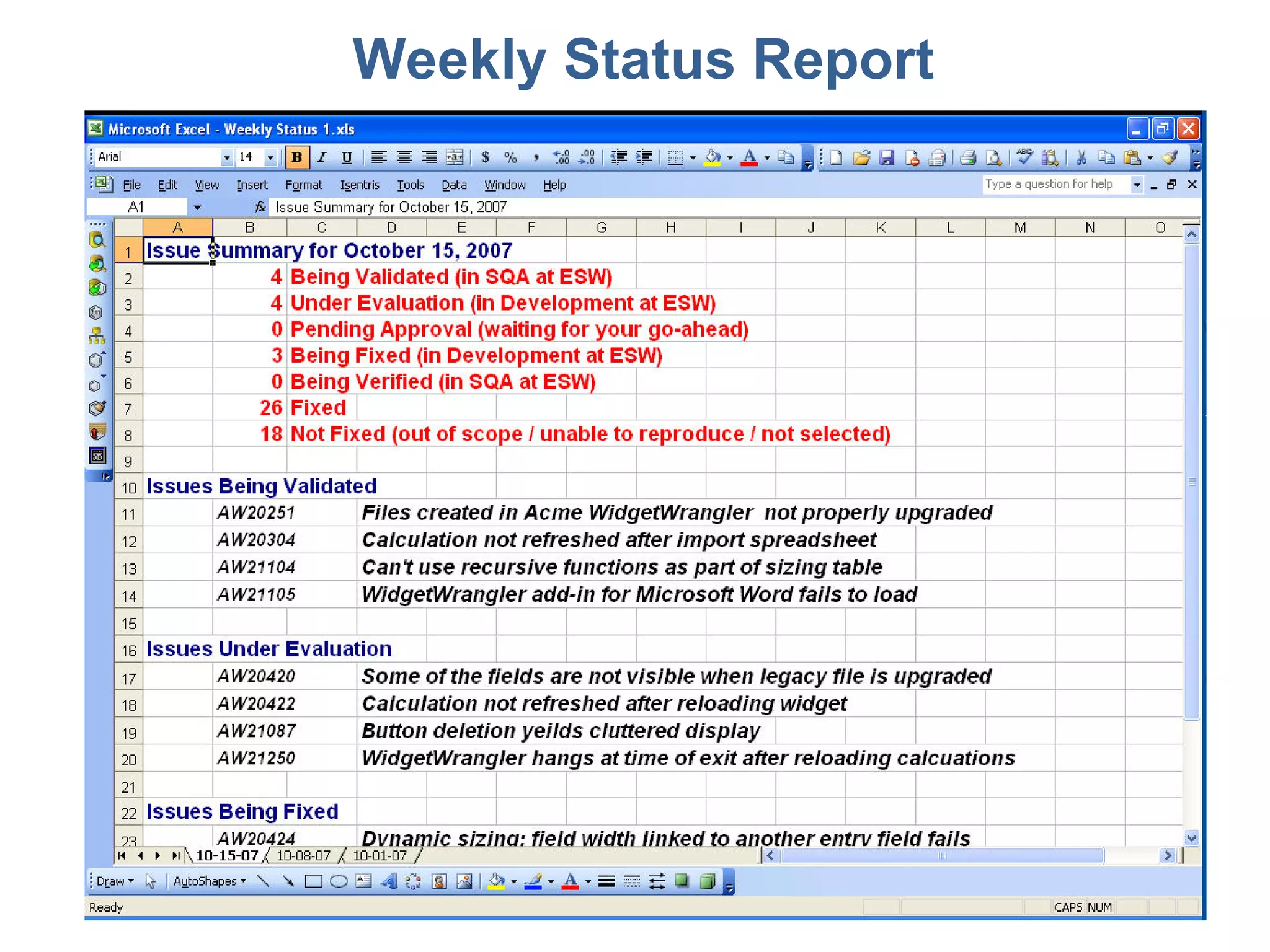Run the Spelling check icon
The width and height of the screenshot is (1270, 952).
(1024, 157)
